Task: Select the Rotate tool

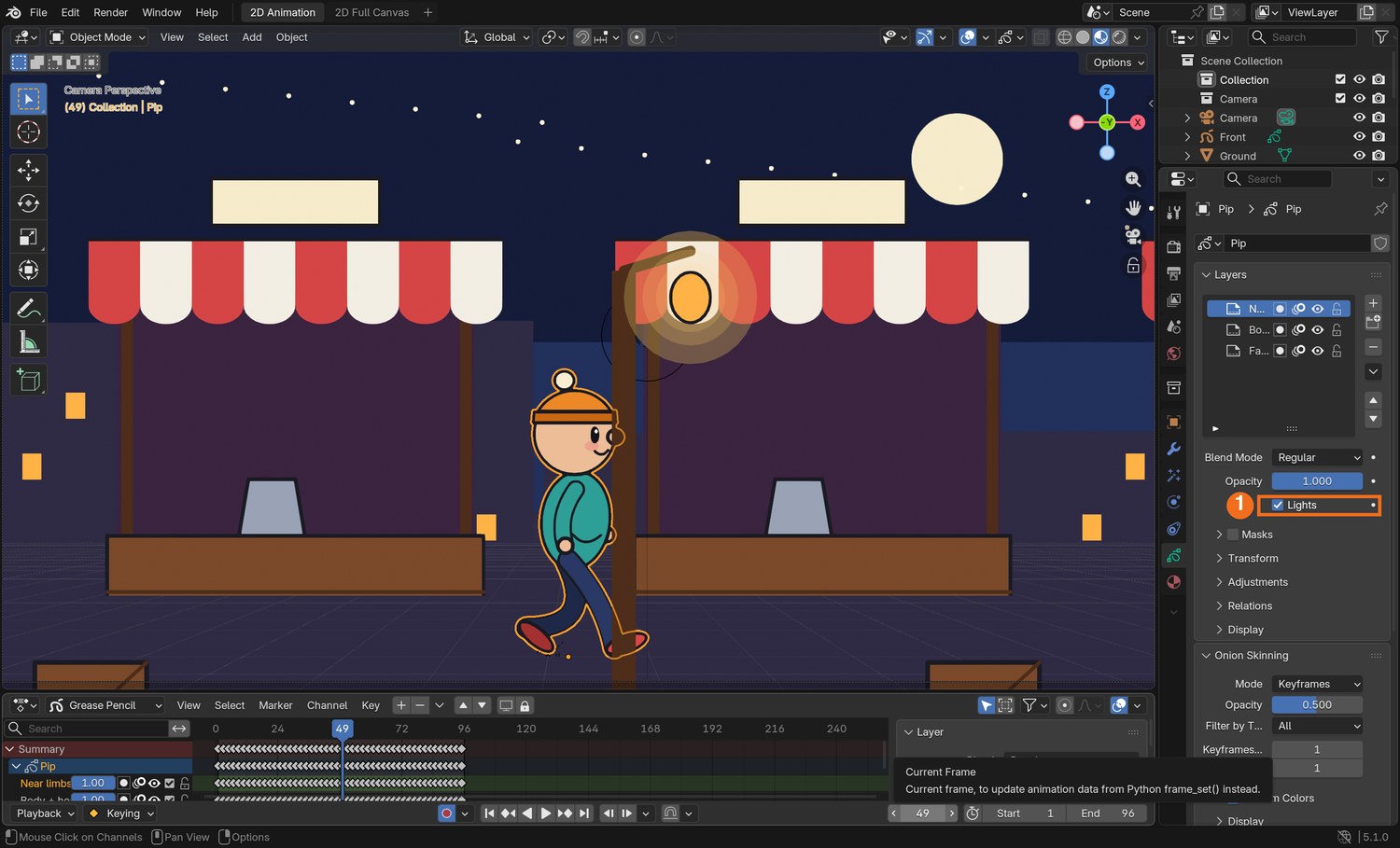Action: tap(28, 203)
